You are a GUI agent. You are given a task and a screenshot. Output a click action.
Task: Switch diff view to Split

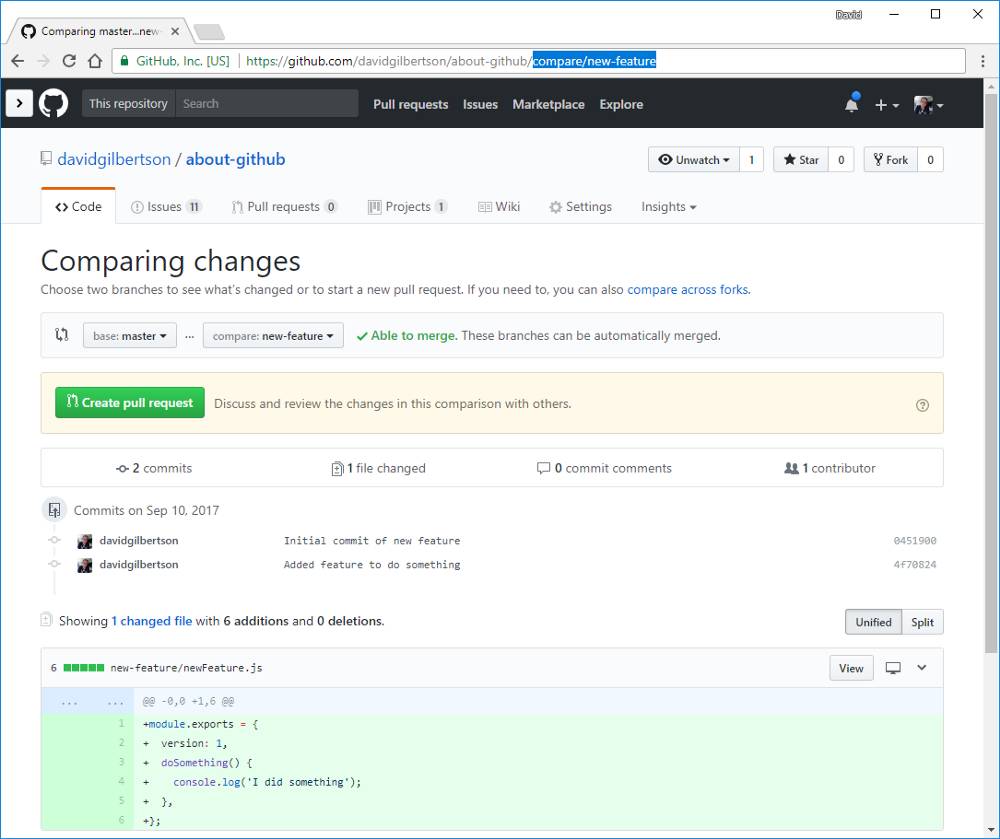tap(922, 622)
